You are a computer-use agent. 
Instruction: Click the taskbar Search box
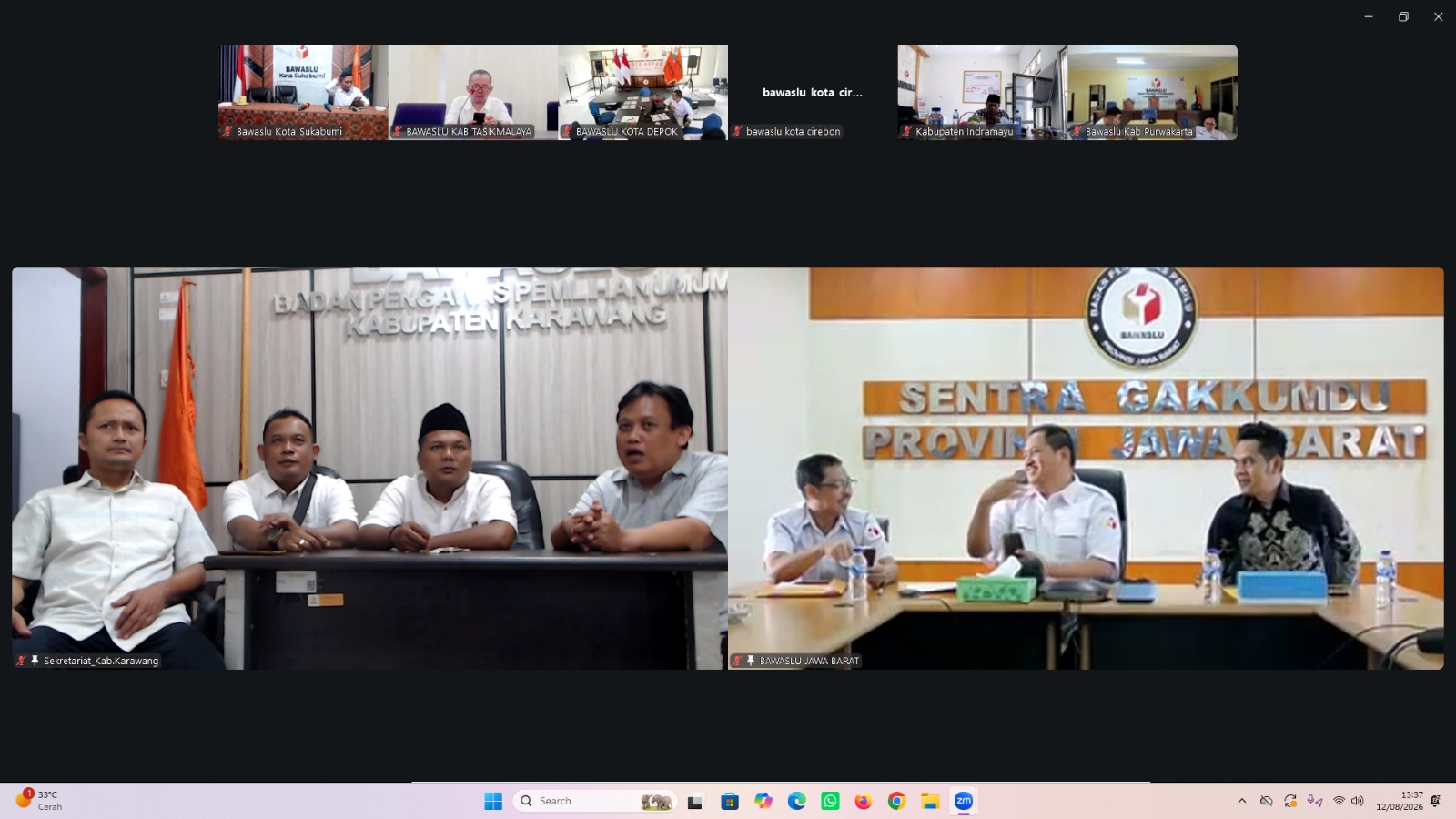(596, 801)
